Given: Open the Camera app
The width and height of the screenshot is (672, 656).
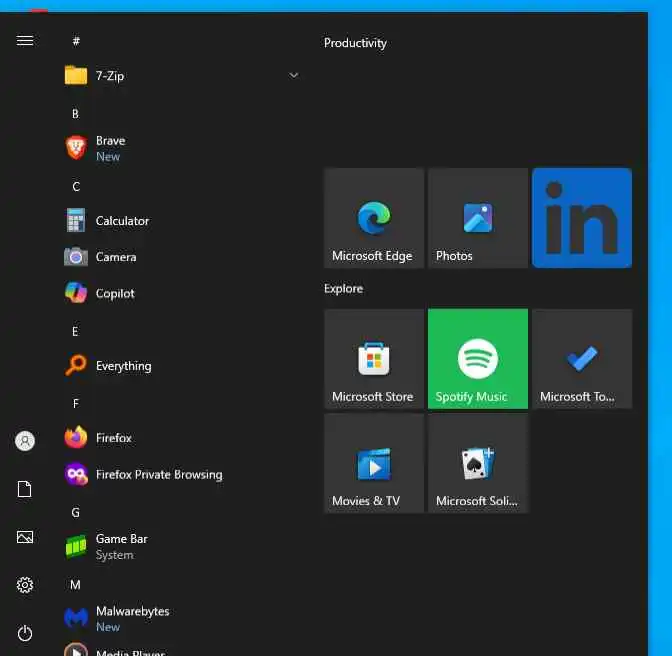Looking at the screenshot, I should 182,257.
